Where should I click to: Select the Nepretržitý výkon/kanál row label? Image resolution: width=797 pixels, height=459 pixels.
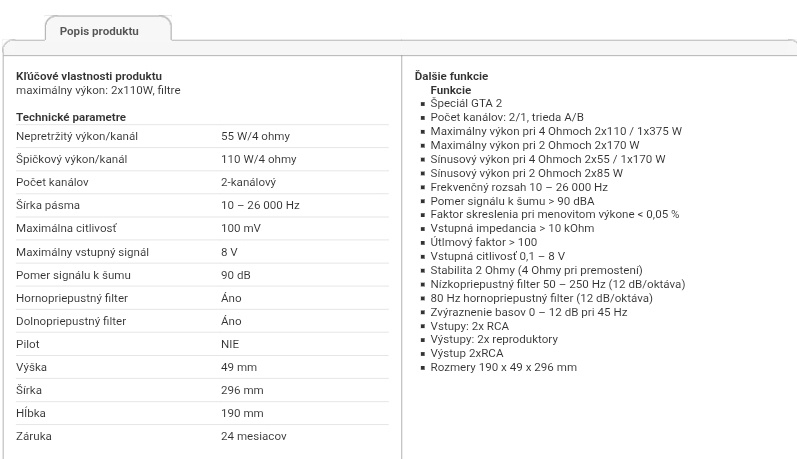tap(77, 136)
